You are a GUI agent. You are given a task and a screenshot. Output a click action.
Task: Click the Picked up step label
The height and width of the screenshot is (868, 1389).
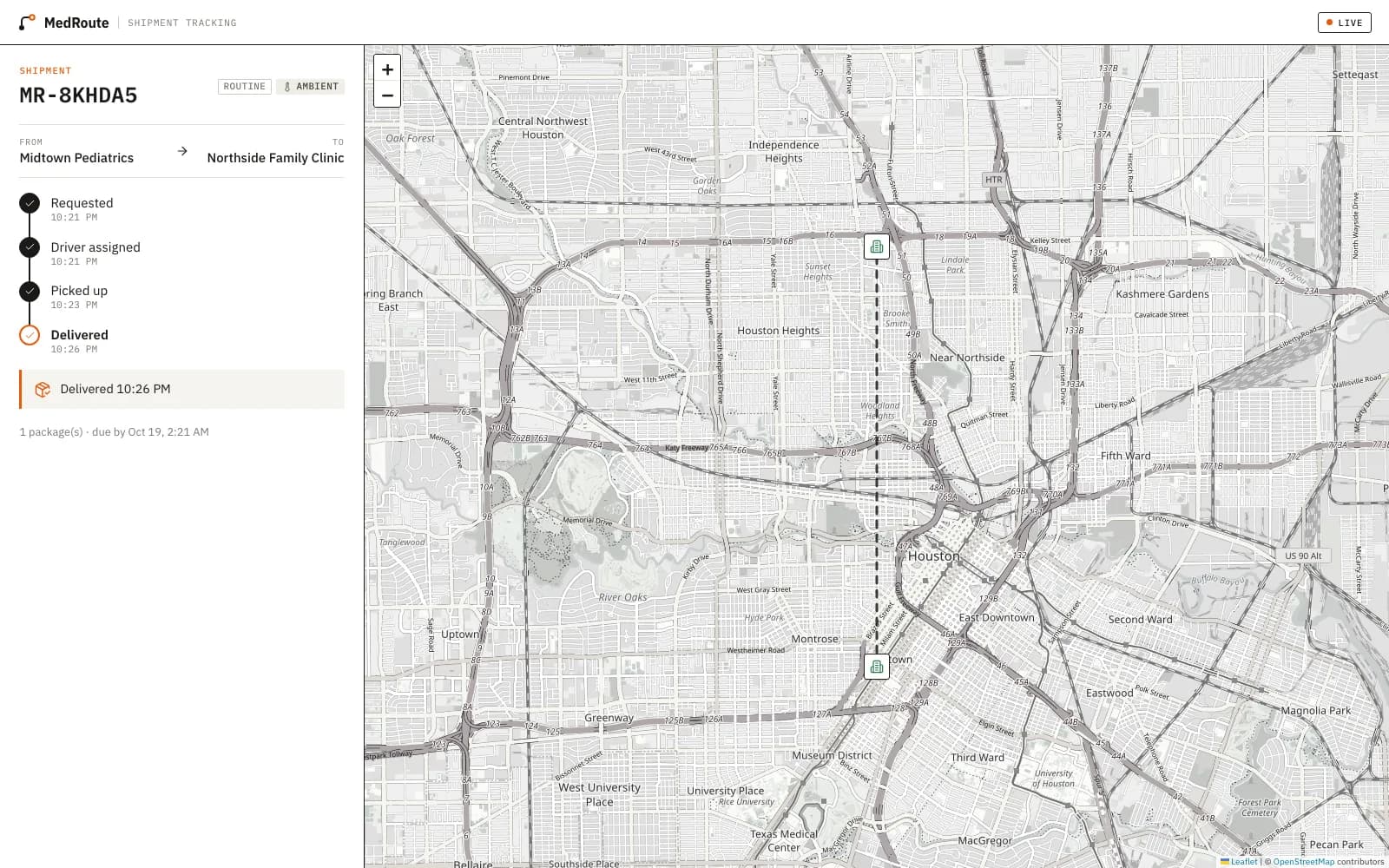click(x=79, y=291)
